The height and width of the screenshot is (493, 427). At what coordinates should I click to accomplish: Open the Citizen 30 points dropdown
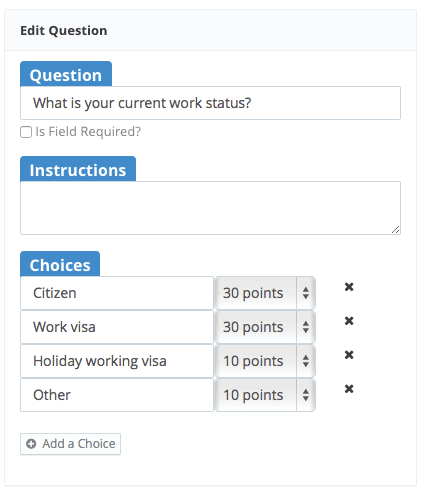click(x=265, y=293)
